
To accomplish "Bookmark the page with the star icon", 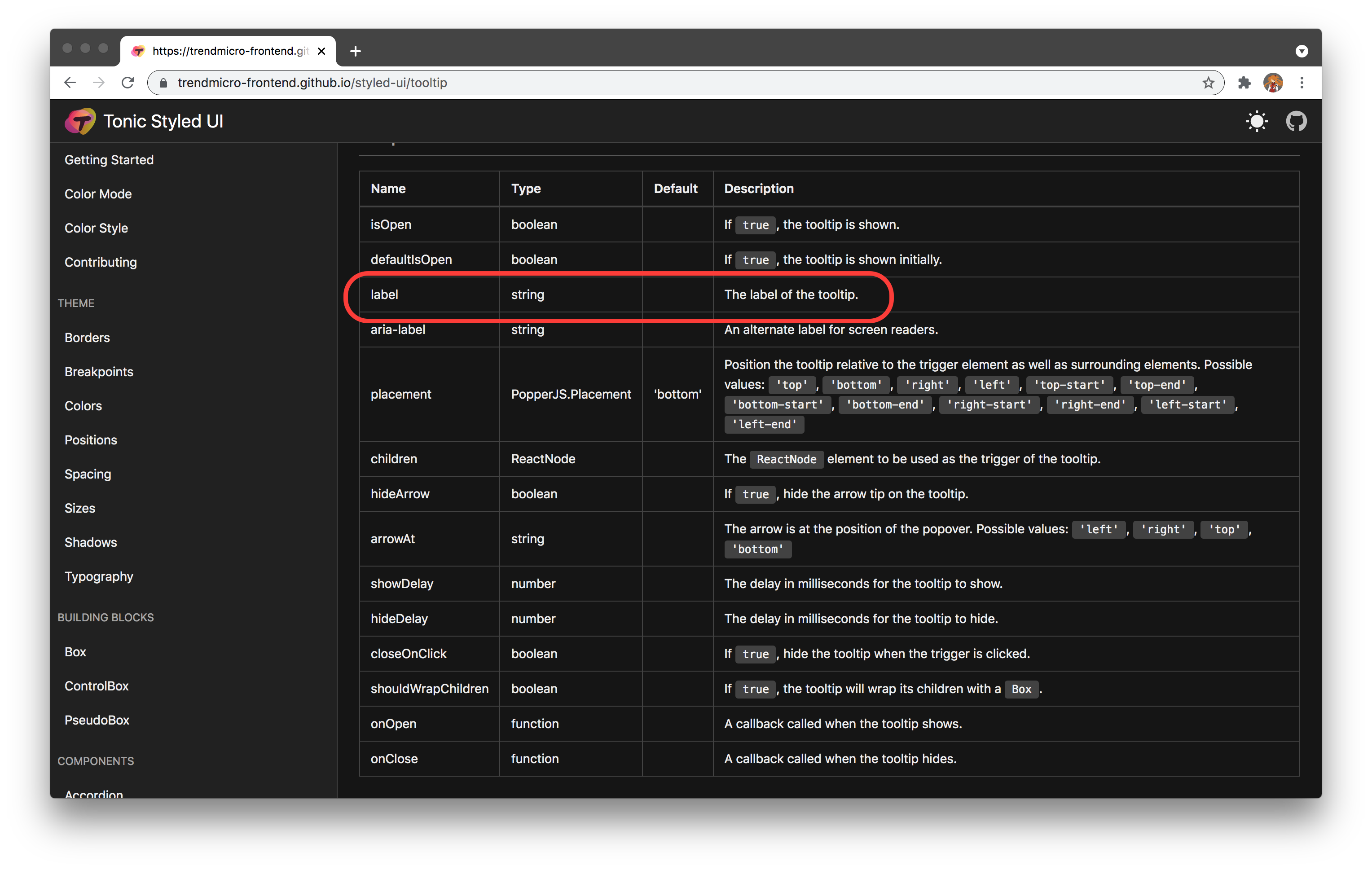I will [1209, 82].
